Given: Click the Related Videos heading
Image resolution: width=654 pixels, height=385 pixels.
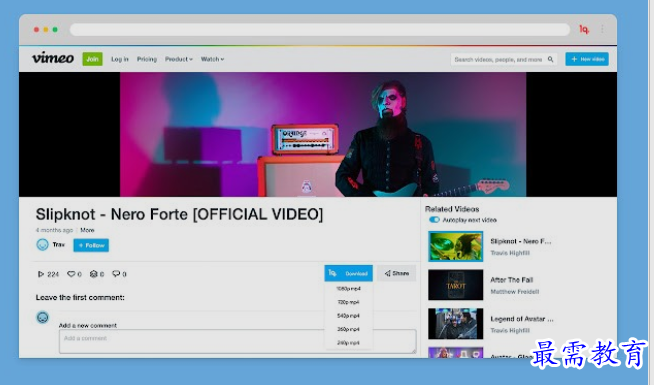Looking at the screenshot, I should pos(452,209).
